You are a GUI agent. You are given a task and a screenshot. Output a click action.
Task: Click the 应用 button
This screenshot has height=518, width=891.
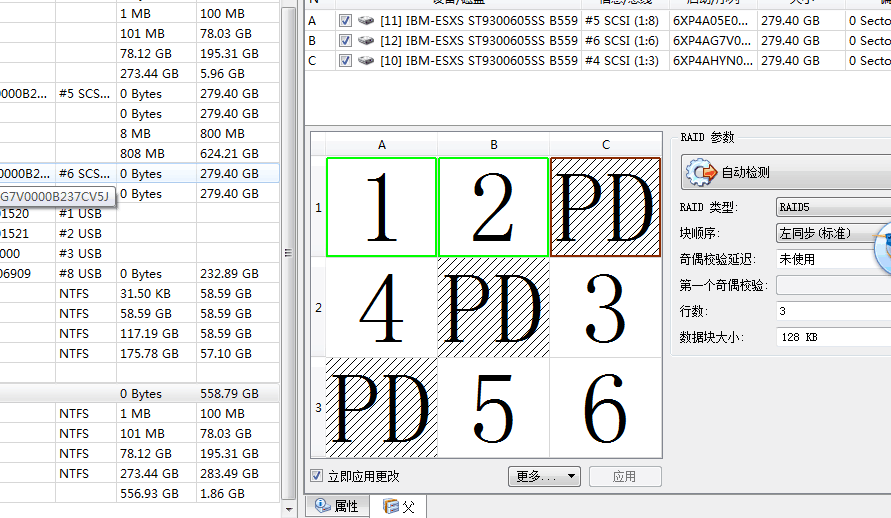click(625, 477)
